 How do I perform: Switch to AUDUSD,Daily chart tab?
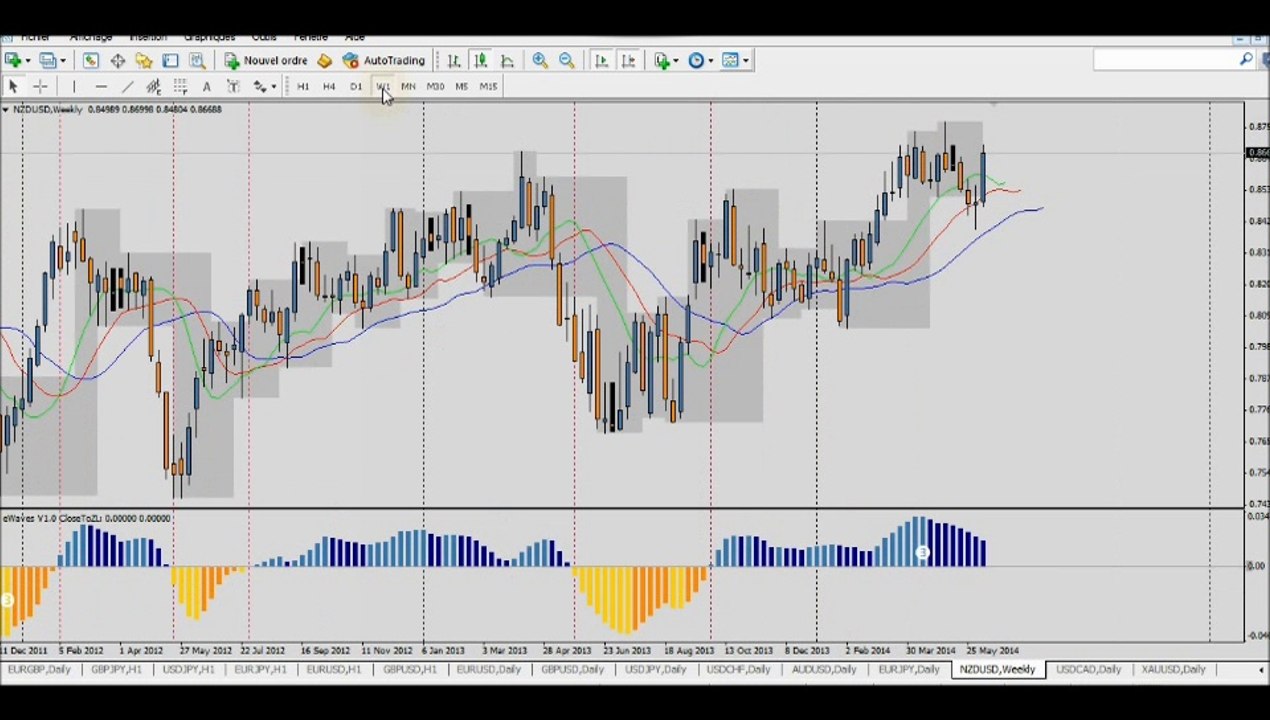click(823, 669)
